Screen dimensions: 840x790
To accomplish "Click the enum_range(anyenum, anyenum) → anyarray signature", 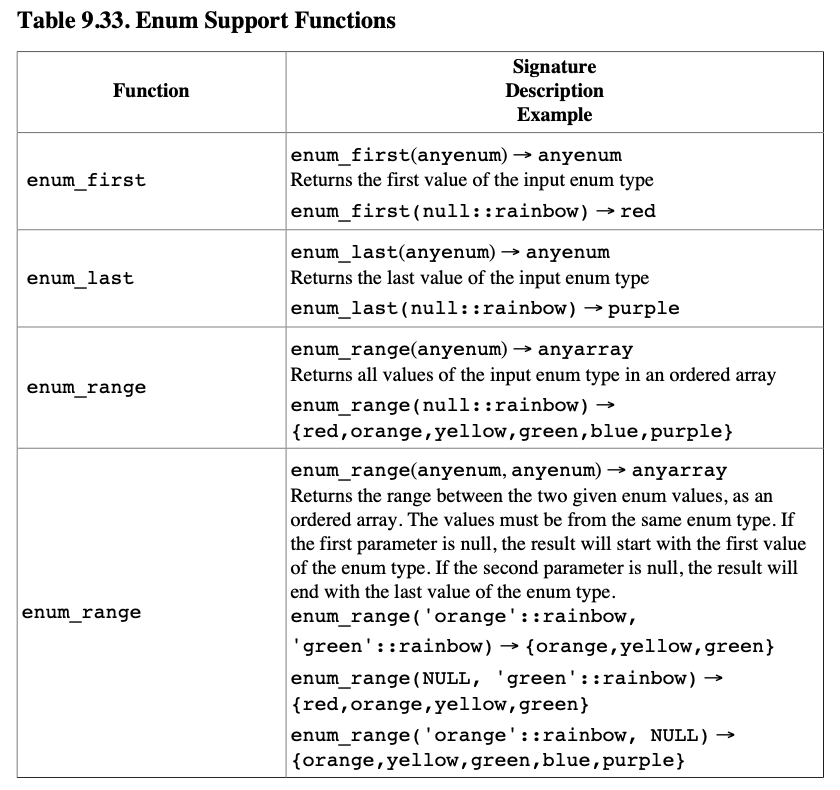I will click(x=509, y=470).
